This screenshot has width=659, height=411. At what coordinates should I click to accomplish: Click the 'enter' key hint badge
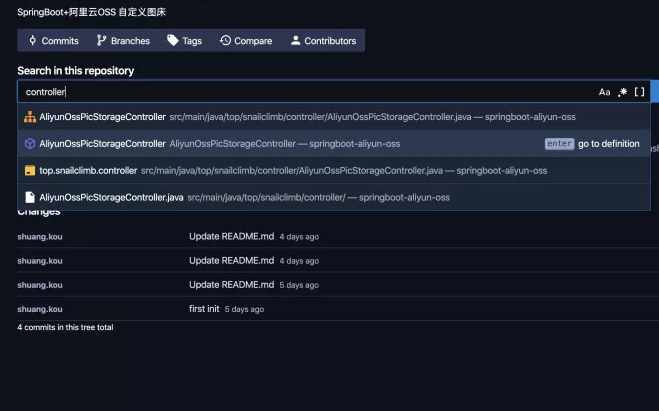pos(559,144)
